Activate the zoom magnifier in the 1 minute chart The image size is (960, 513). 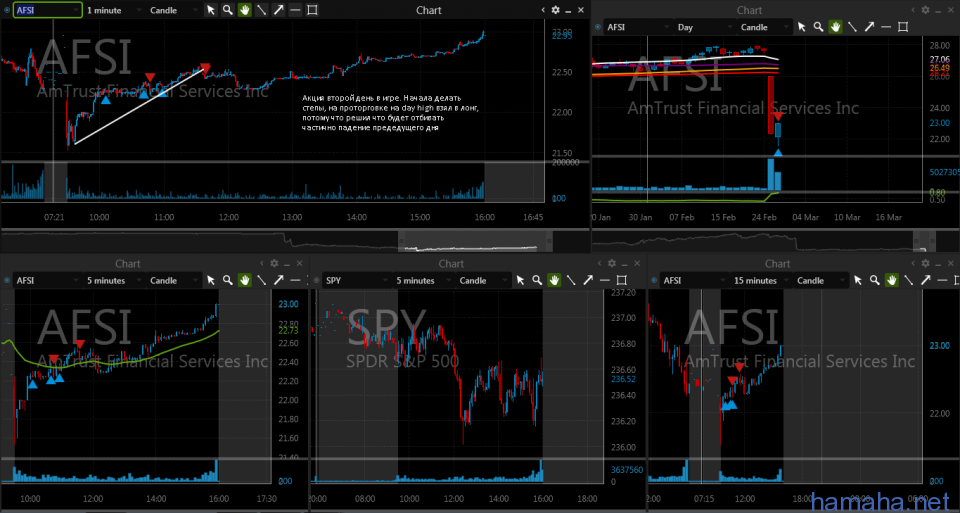pyautogui.click(x=228, y=10)
